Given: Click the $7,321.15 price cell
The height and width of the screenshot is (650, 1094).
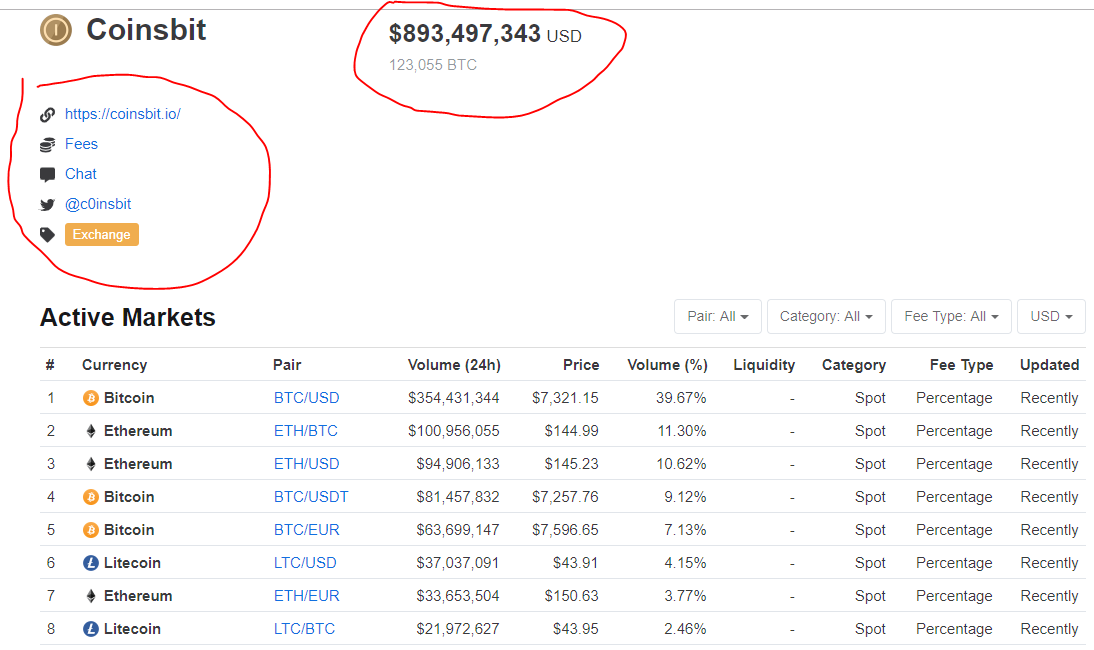Looking at the screenshot, I should (565, 398).
